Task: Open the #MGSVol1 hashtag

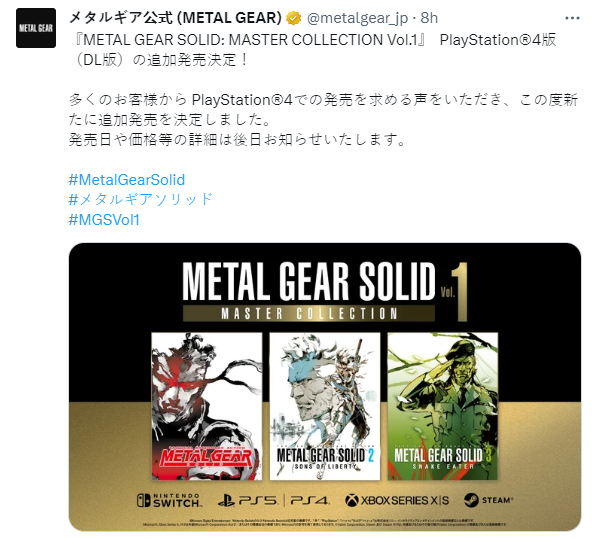Action: coord(104,220)
